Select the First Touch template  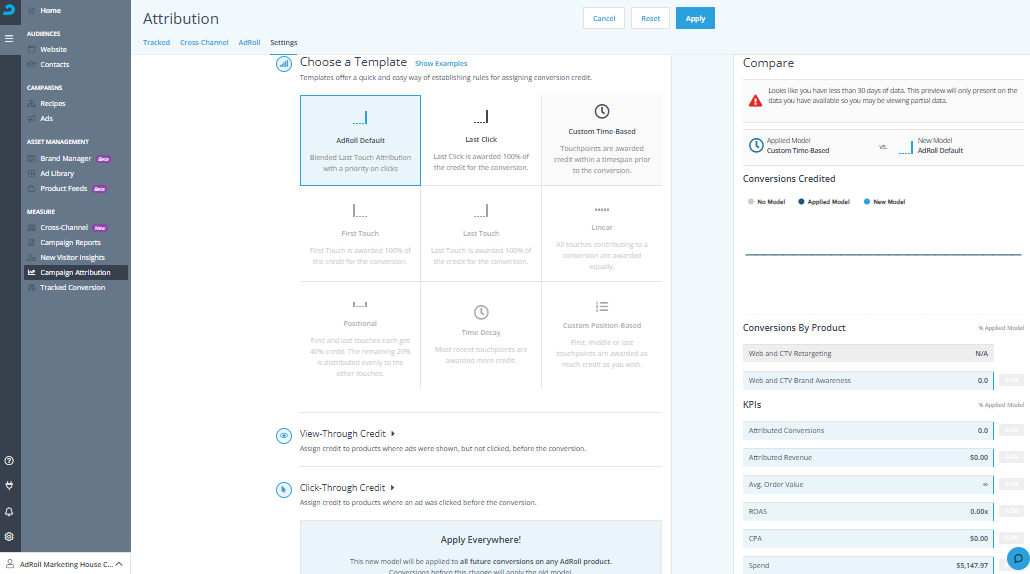click(360, 234)
